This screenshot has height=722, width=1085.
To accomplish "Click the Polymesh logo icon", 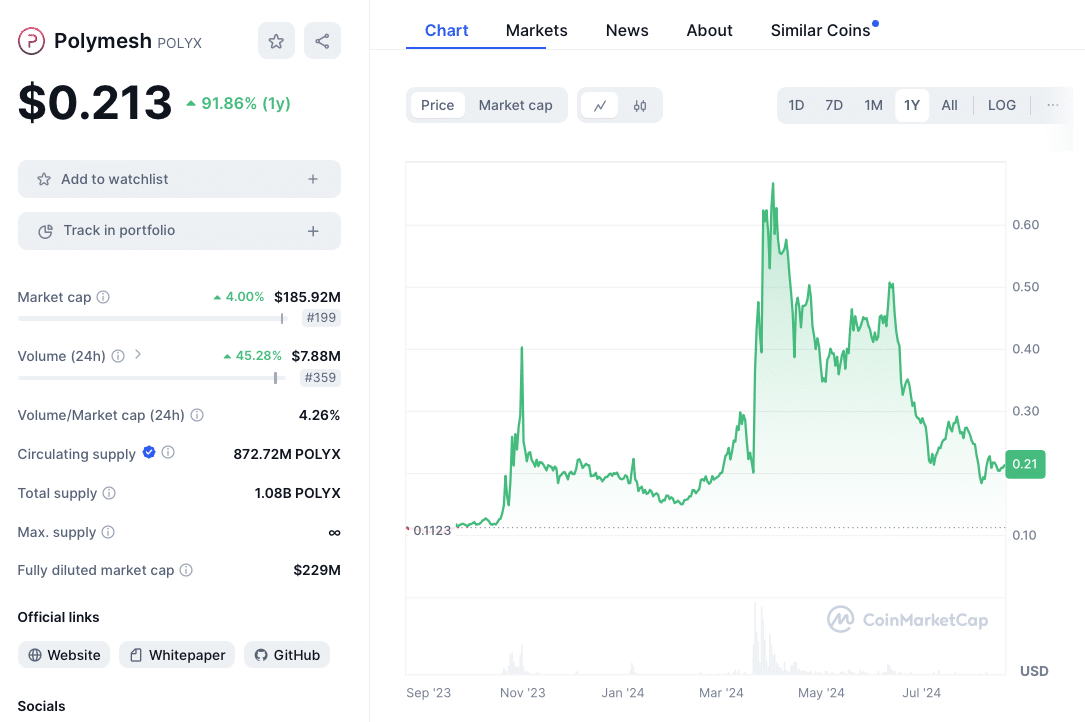I will [31, 41].
